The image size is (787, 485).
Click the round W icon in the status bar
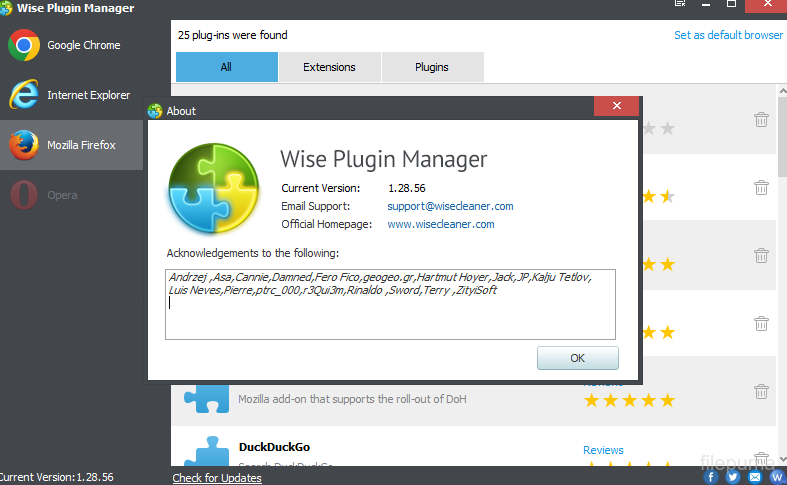[x=777, y=476]
